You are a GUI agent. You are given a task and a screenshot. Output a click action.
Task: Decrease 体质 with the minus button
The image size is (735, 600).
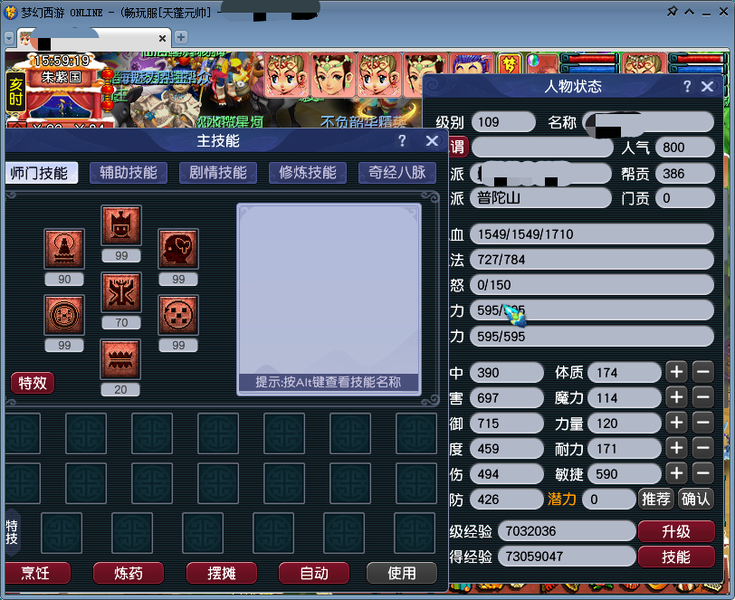coord(703,372)
